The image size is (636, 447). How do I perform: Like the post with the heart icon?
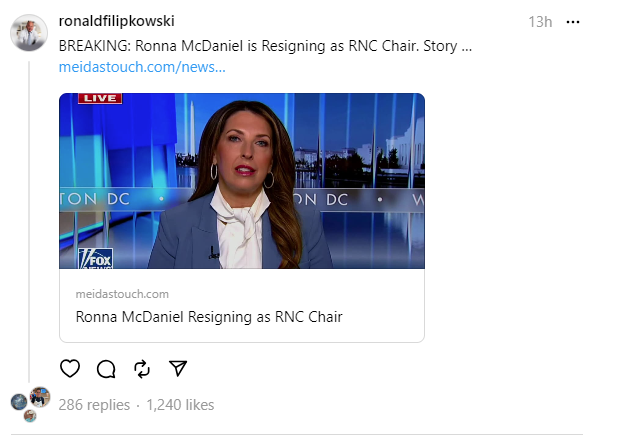click(70, 368)
